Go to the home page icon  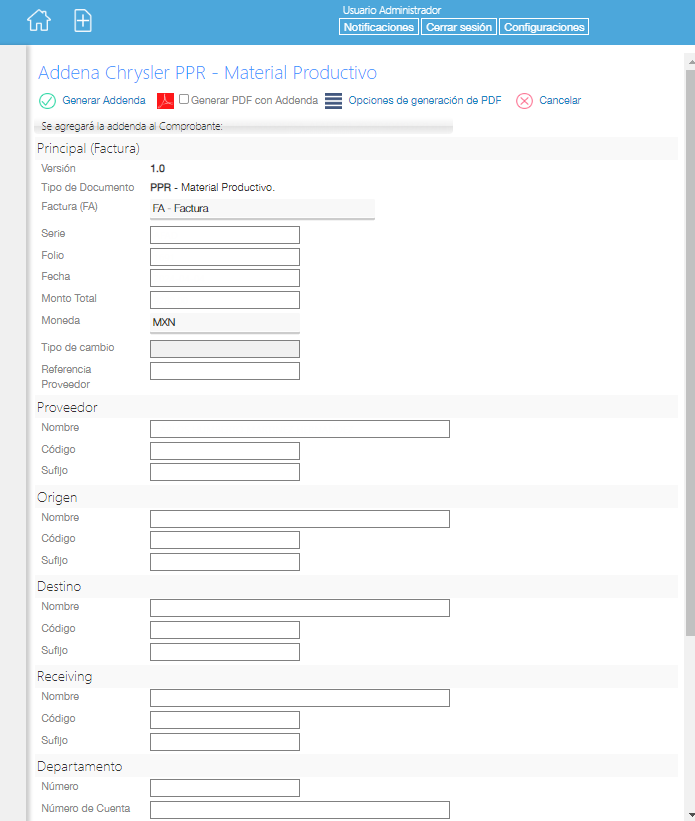[39, 21]
